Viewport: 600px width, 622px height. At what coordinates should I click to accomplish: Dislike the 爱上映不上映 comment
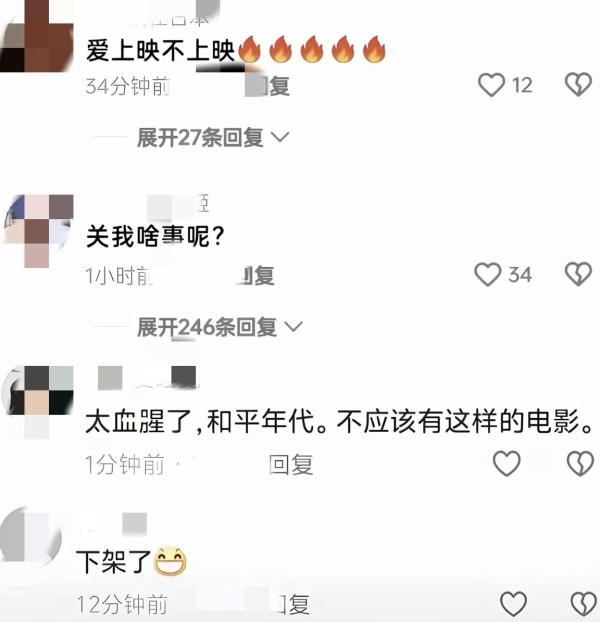click(x=578, y=84)
